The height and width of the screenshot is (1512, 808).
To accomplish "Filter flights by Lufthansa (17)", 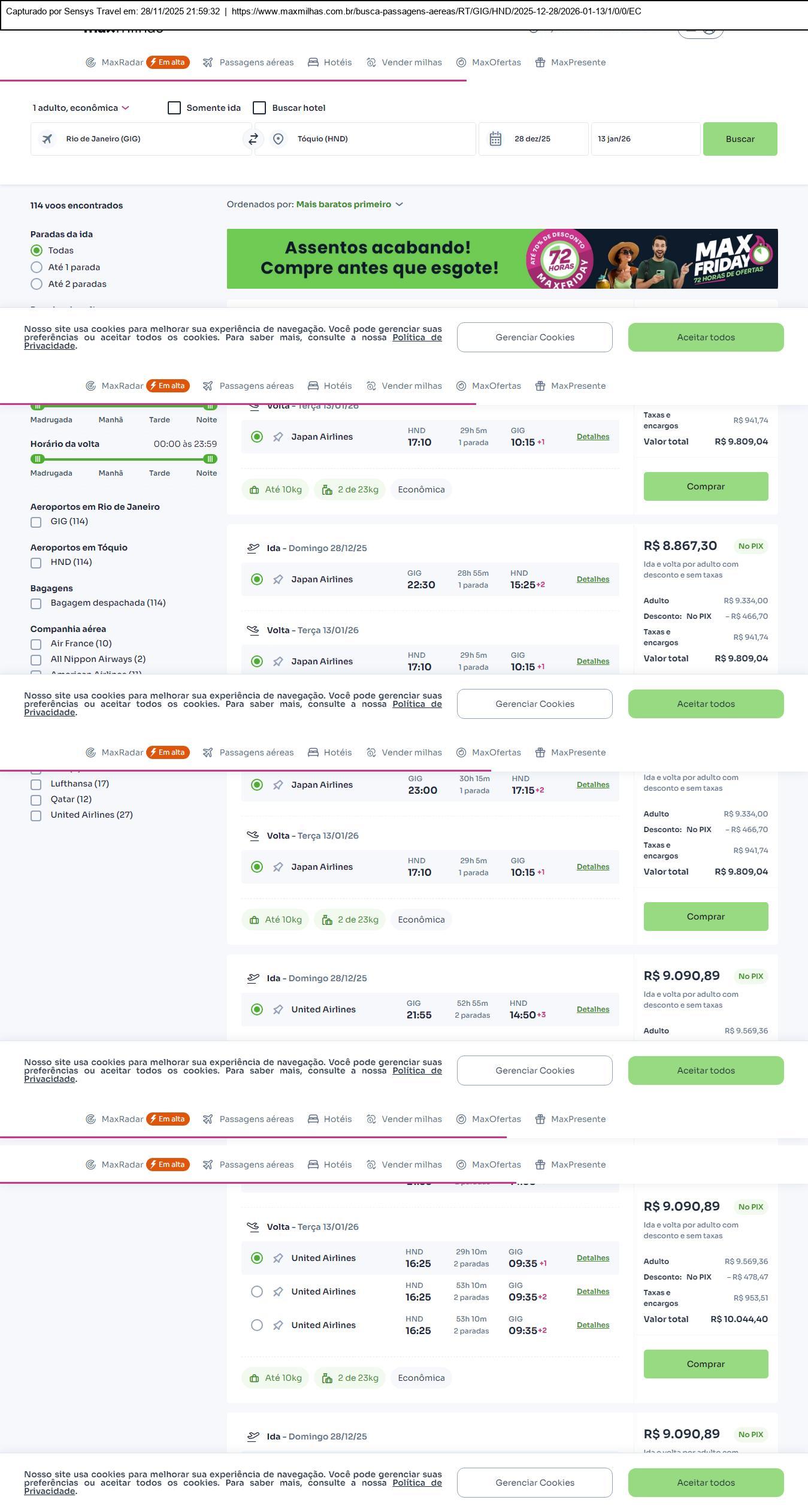I will pyautogui.click(x=37, y=784).
